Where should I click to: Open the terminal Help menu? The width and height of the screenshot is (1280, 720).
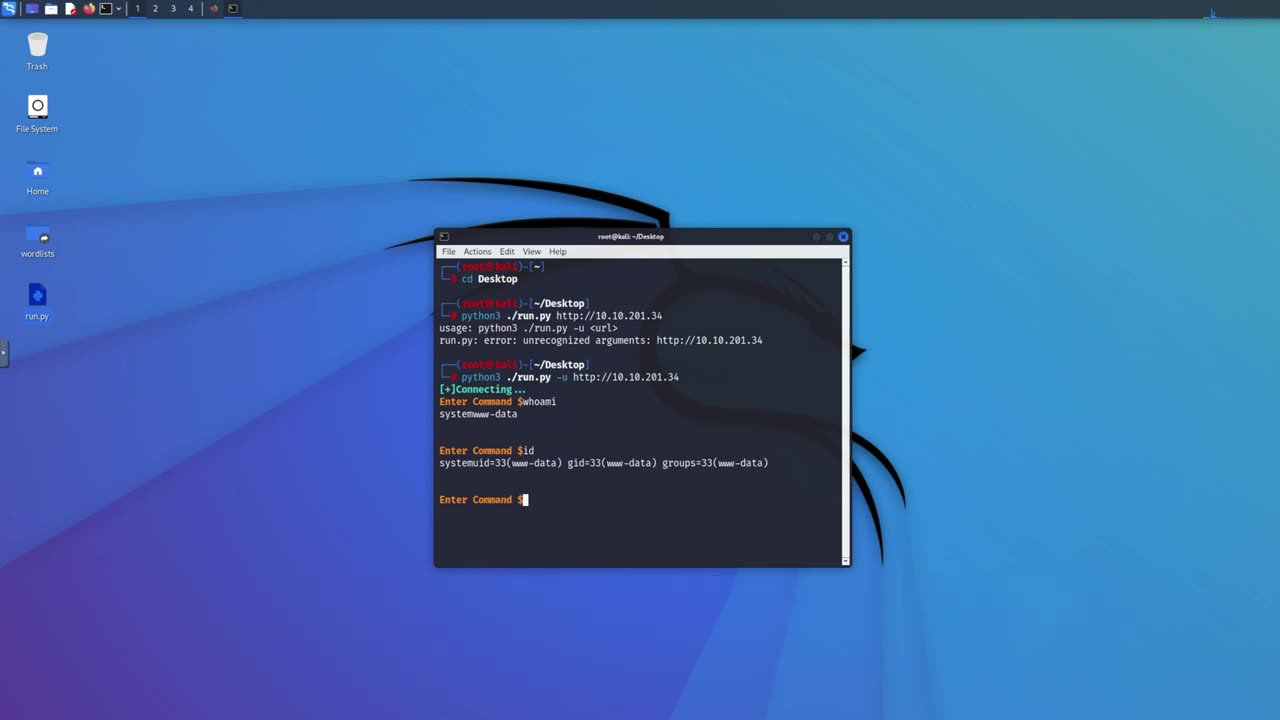click(x=557, y=252)
